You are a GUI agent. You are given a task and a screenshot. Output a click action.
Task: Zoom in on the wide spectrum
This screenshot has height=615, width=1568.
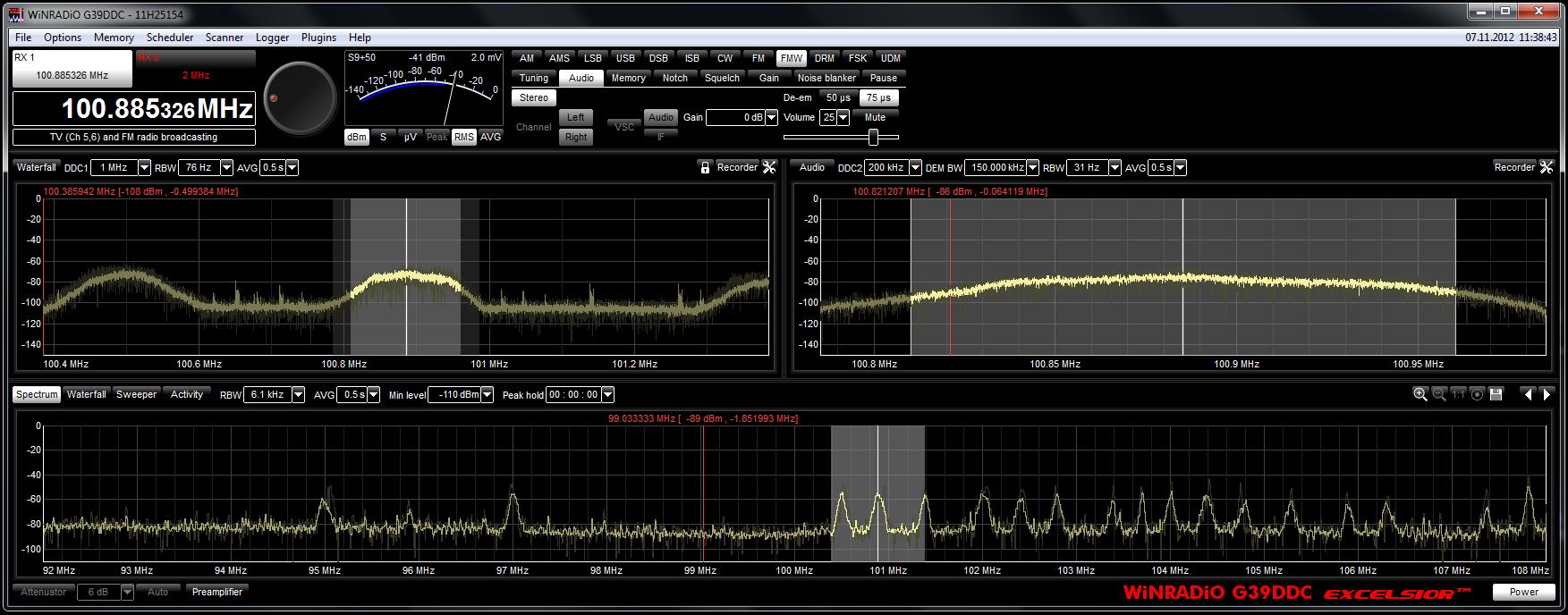pos(1420,394)
